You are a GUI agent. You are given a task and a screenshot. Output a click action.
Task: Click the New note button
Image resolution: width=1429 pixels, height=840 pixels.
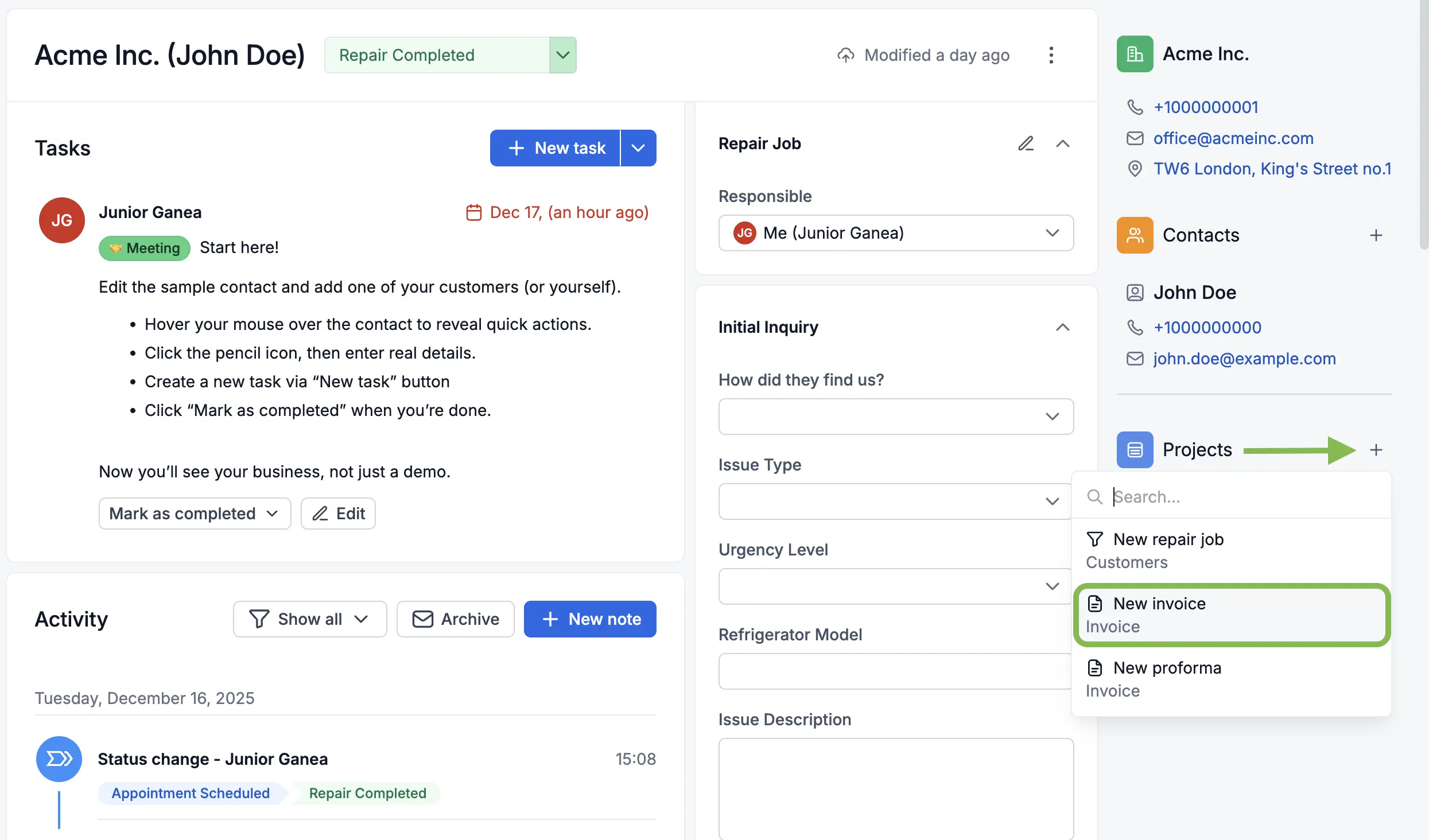click(590, 619)
